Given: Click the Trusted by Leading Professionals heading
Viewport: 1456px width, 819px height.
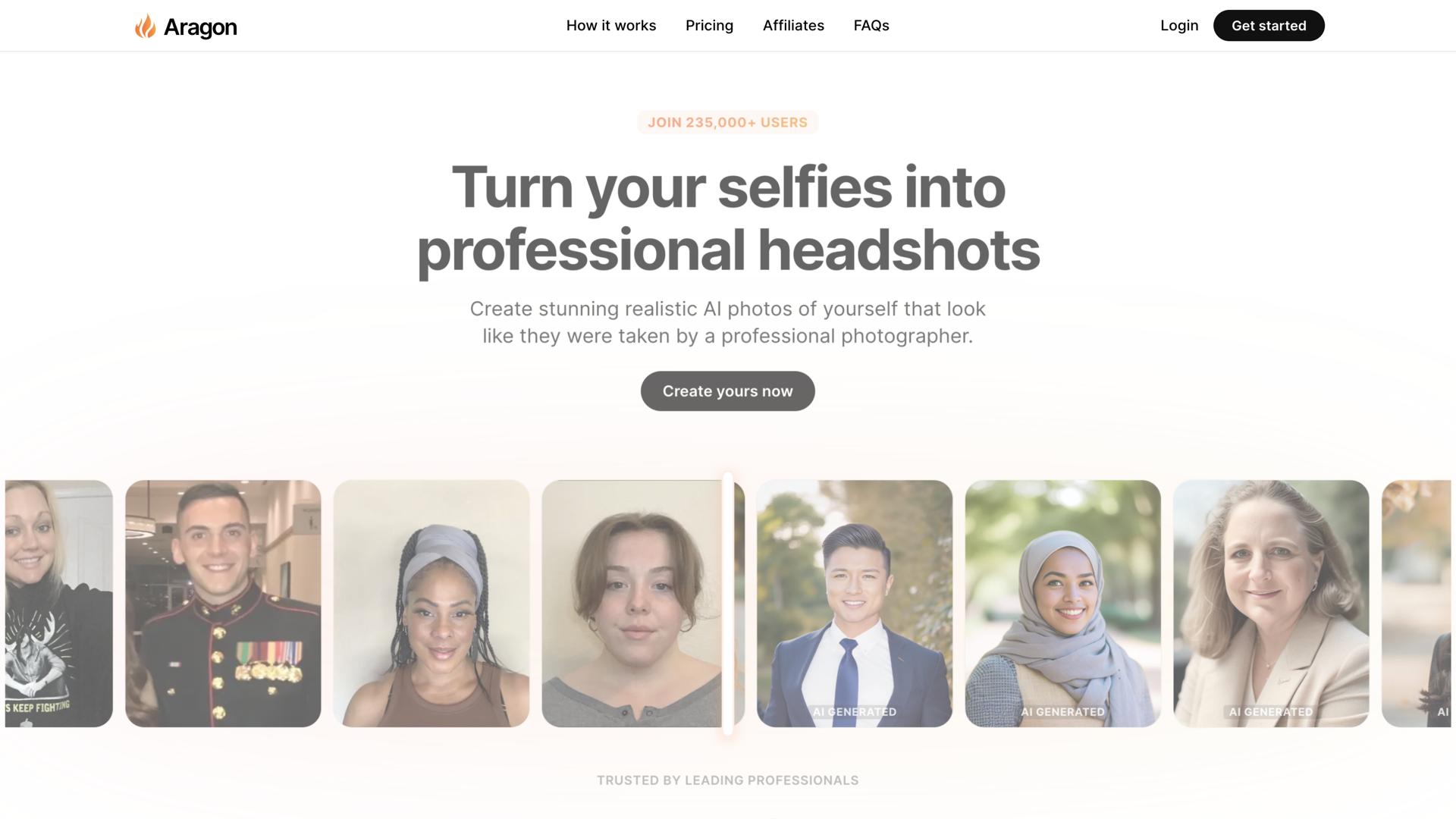Looking at the screenshot, I should [x=727, y=780].
